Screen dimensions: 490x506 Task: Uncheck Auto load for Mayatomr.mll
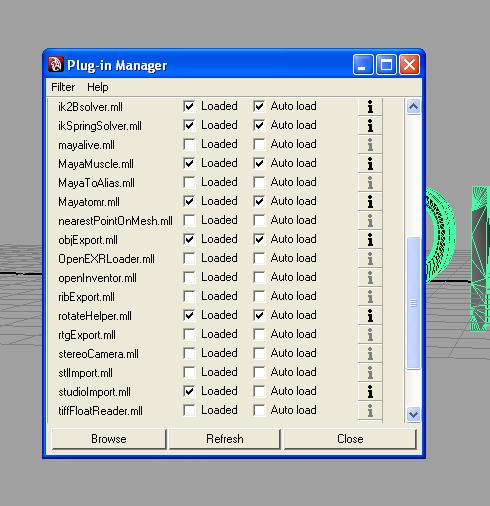259,201
